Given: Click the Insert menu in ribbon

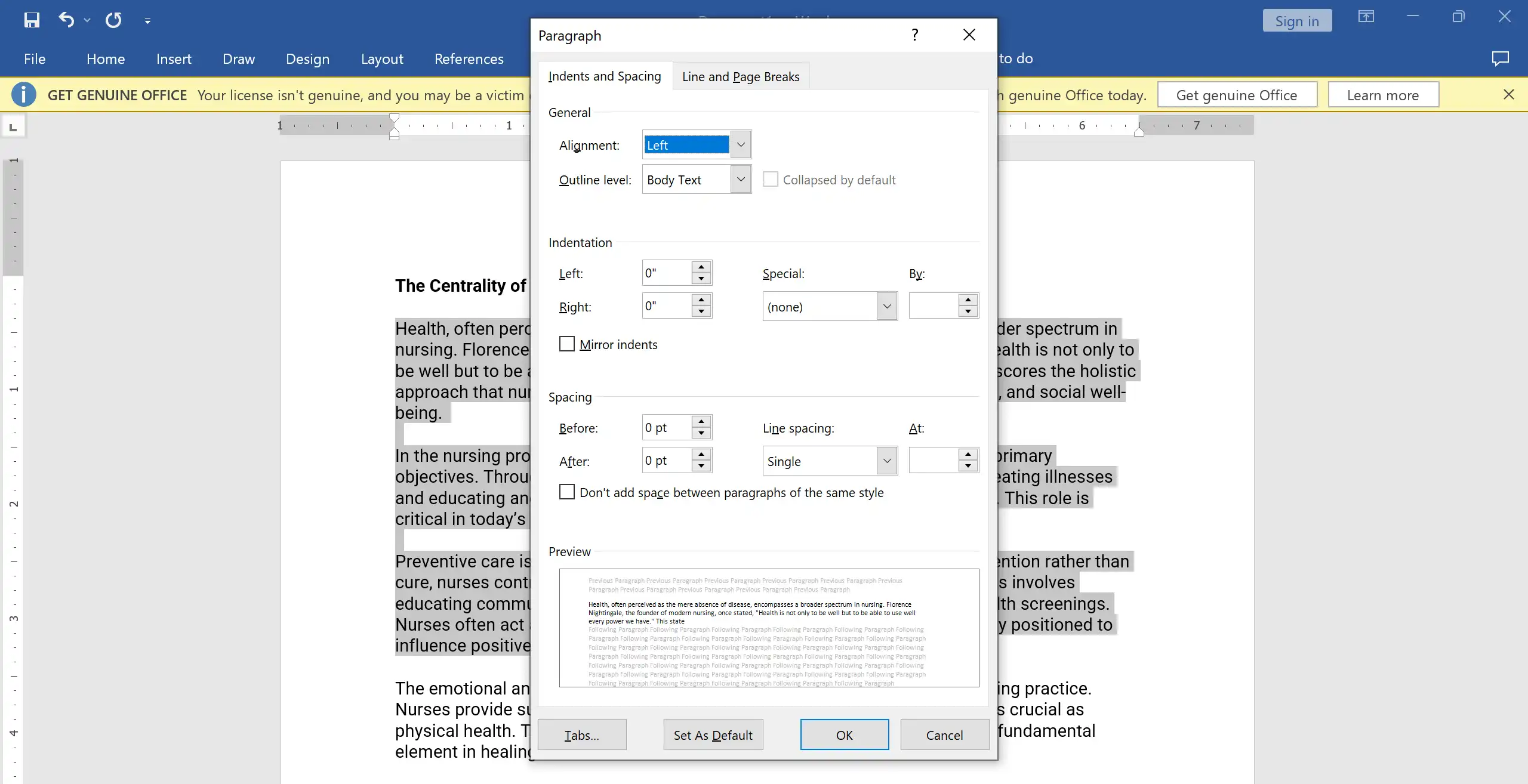Looking at the screenshot, I should click(x=173, y=58).
